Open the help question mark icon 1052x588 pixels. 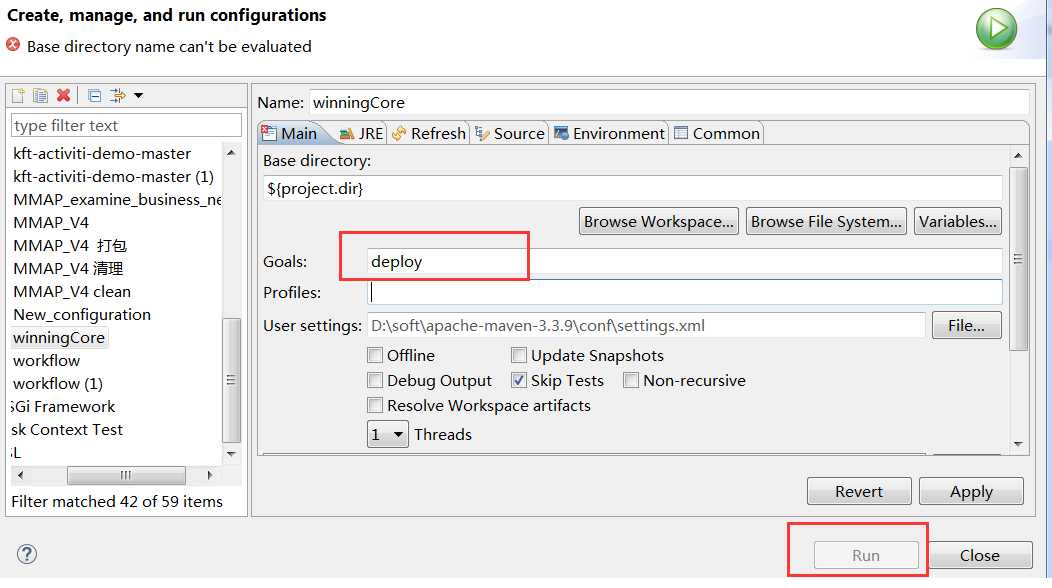point(27,554)
